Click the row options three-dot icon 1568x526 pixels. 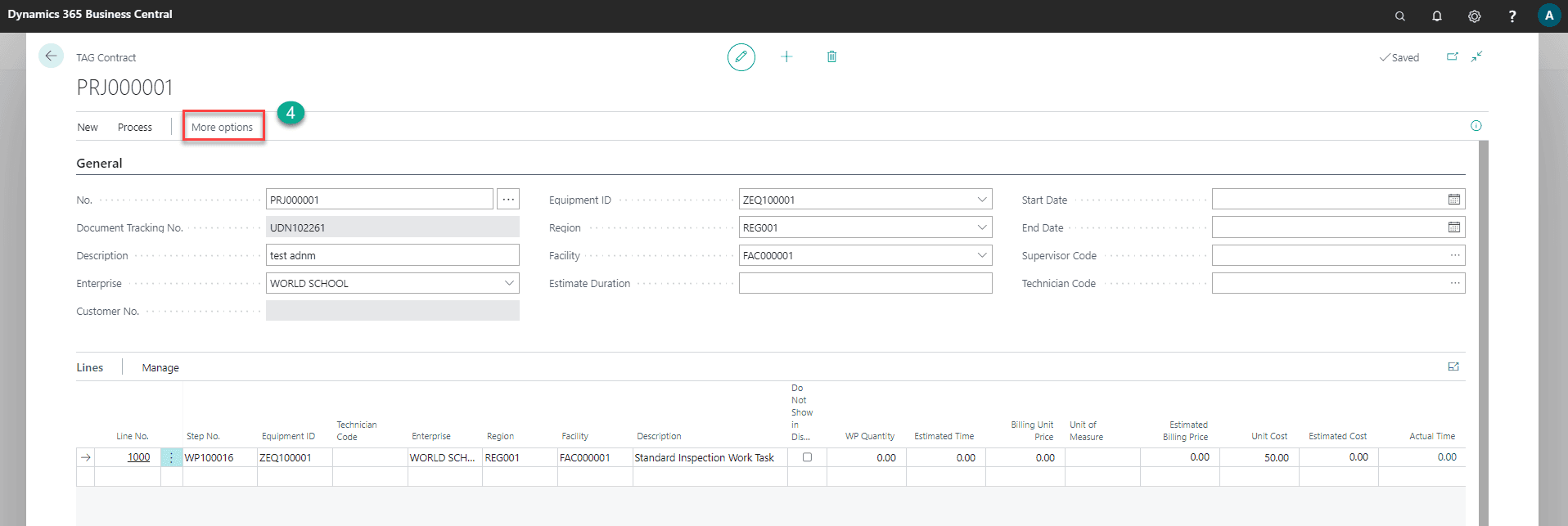tap(171, 458)
